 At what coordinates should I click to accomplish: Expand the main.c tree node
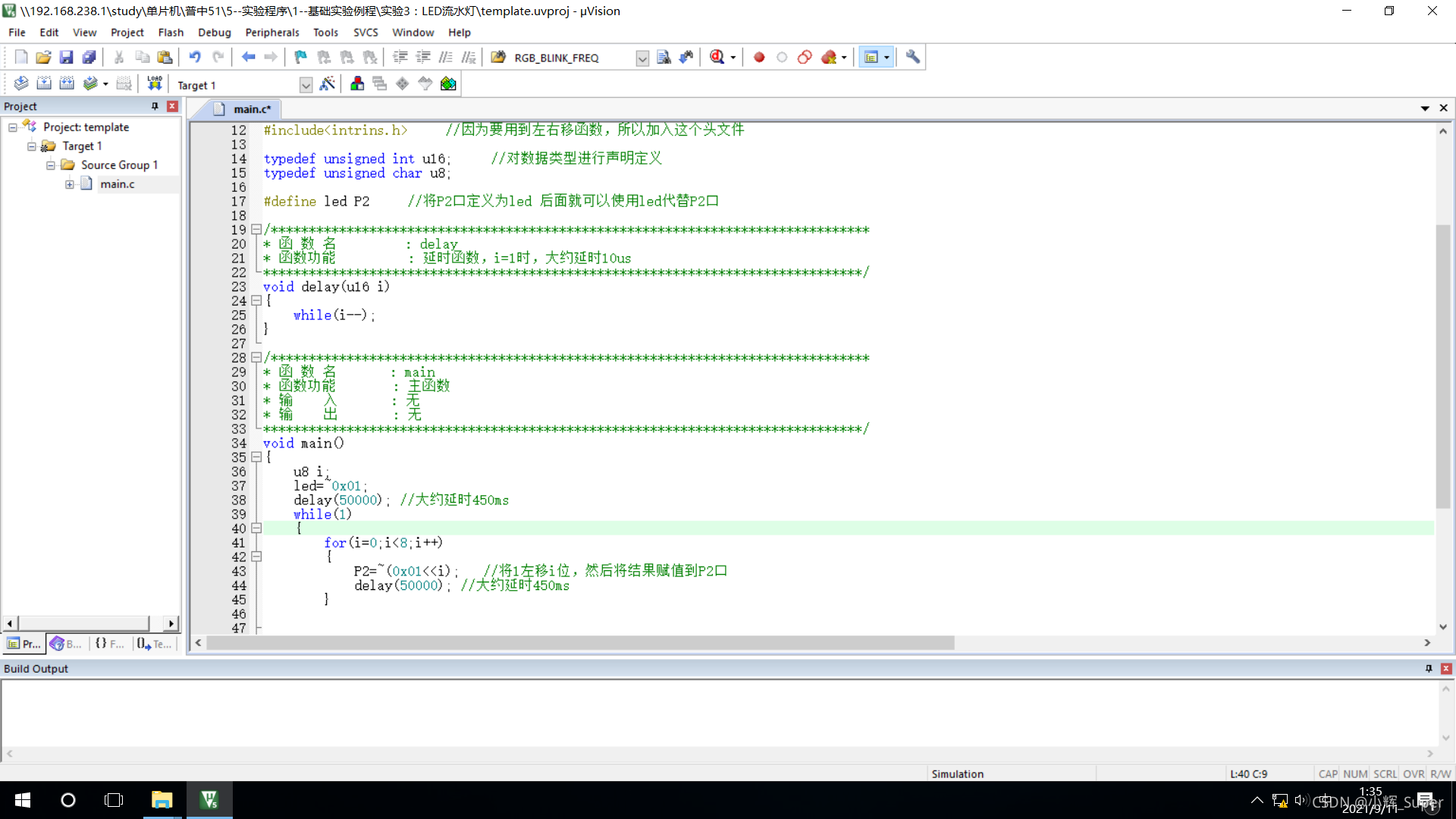(x=70, y=184)
